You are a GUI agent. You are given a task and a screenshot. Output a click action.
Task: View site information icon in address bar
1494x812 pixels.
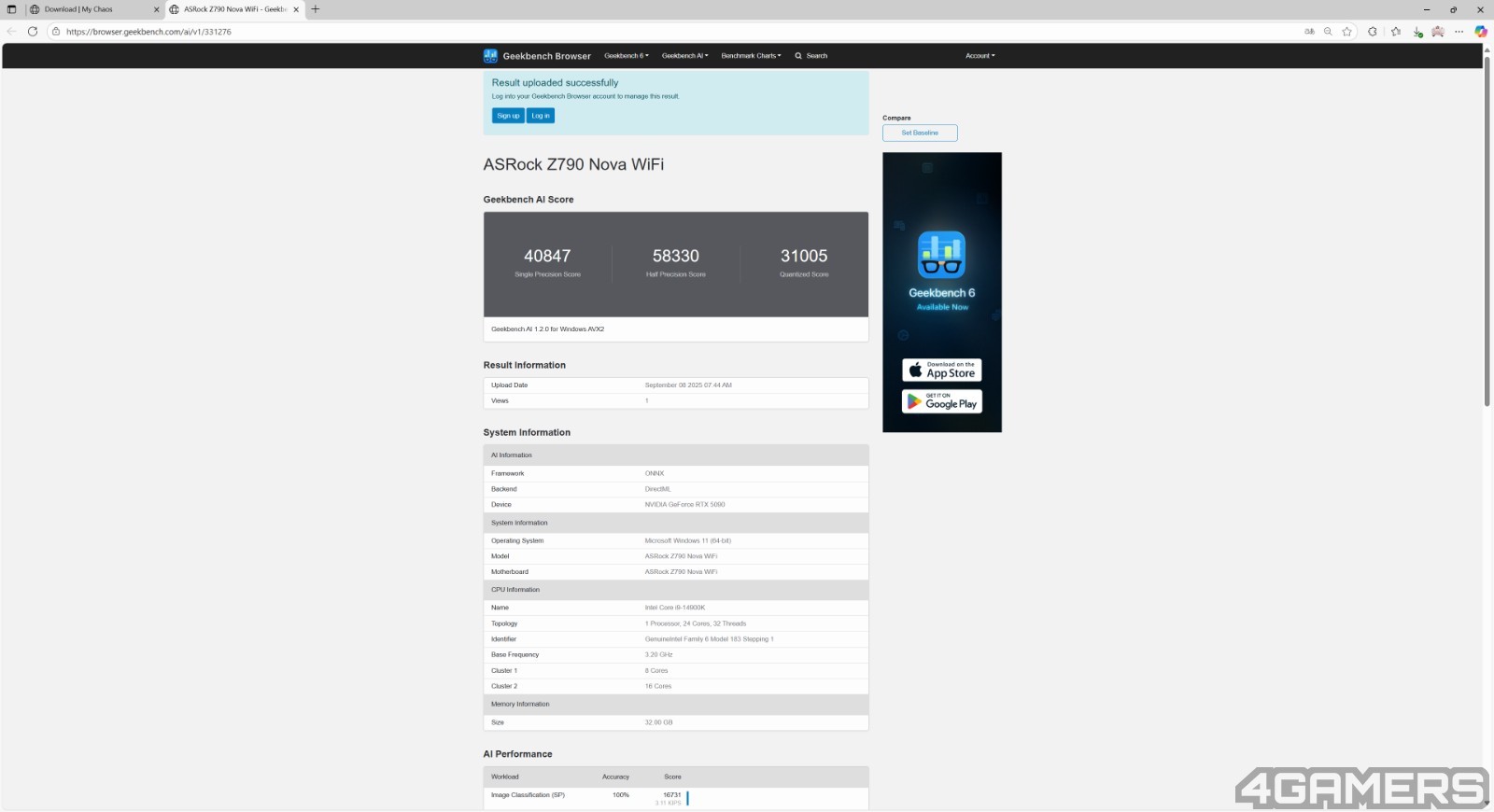coord(55,32)
